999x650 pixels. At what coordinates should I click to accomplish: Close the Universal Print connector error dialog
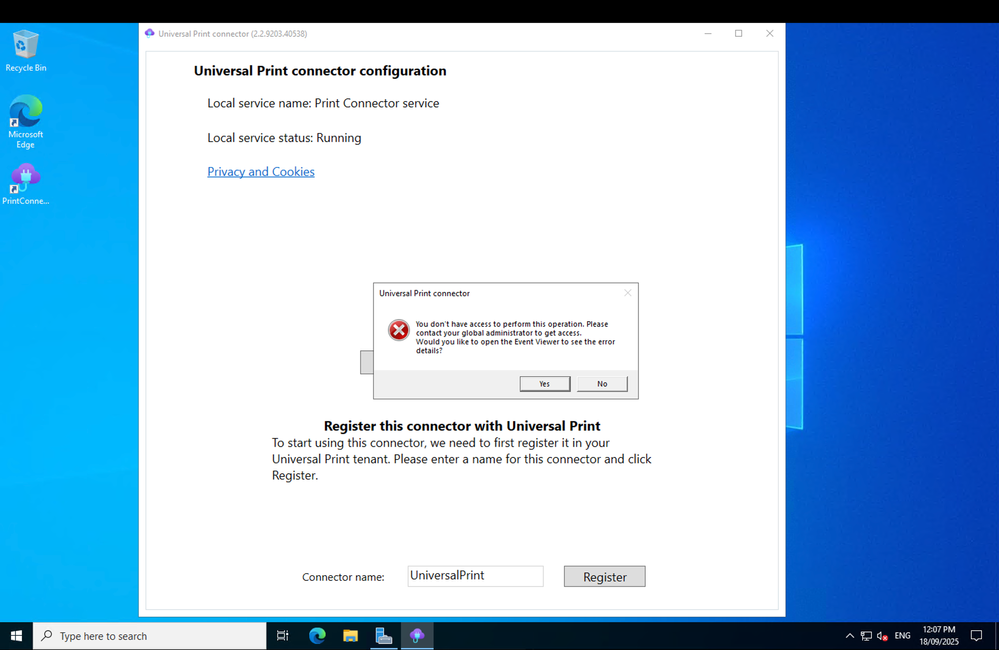click(x=628, y=293)
